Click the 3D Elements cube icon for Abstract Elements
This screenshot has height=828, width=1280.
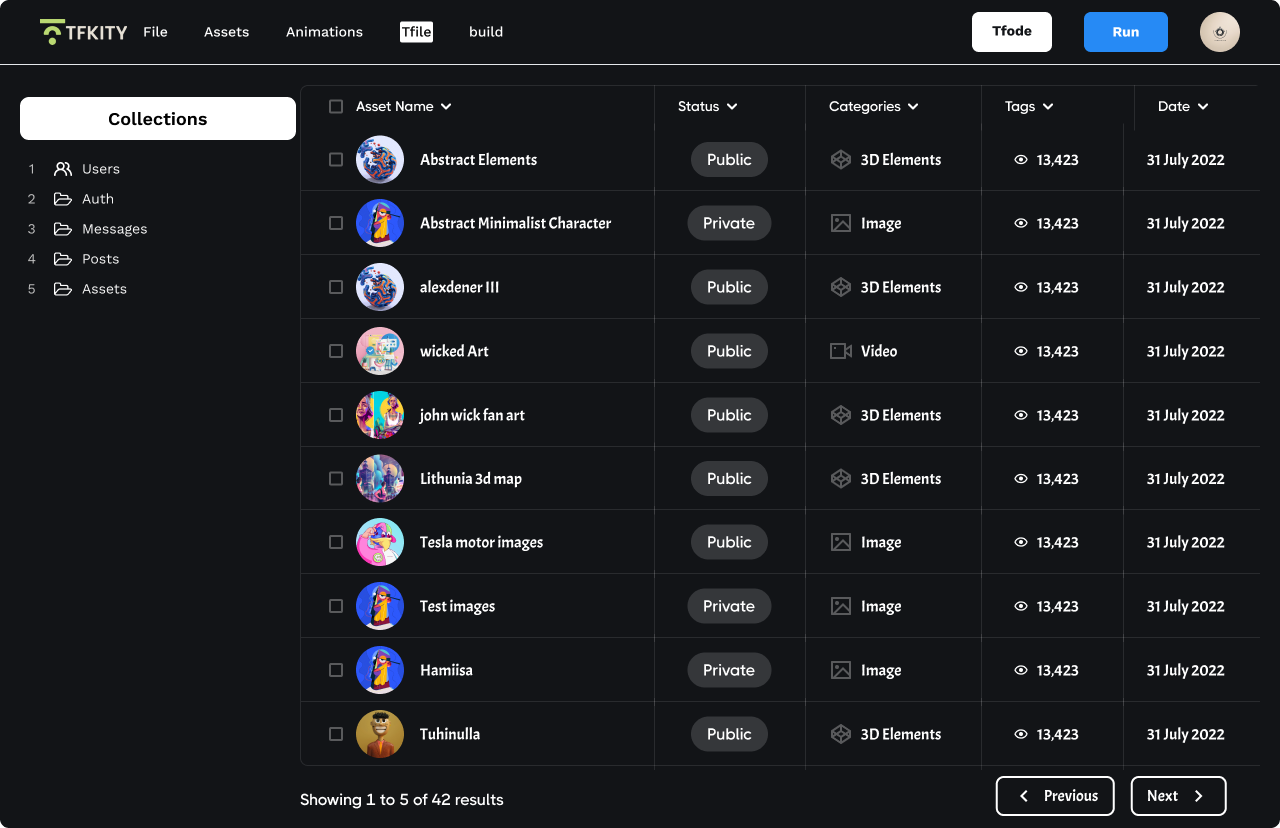click(x=840, y=159)
